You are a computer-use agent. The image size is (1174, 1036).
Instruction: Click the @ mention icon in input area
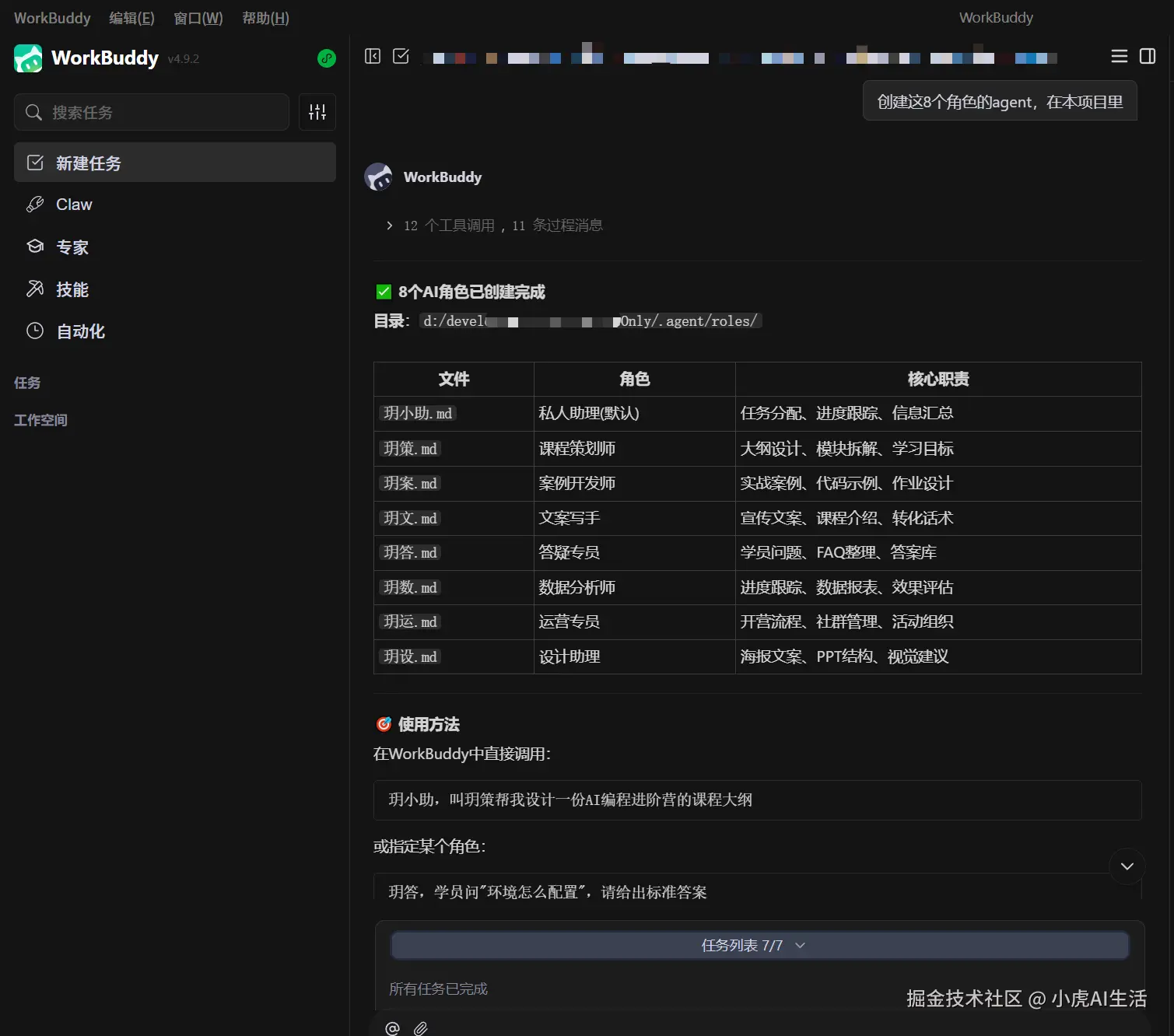point(393,1028)
